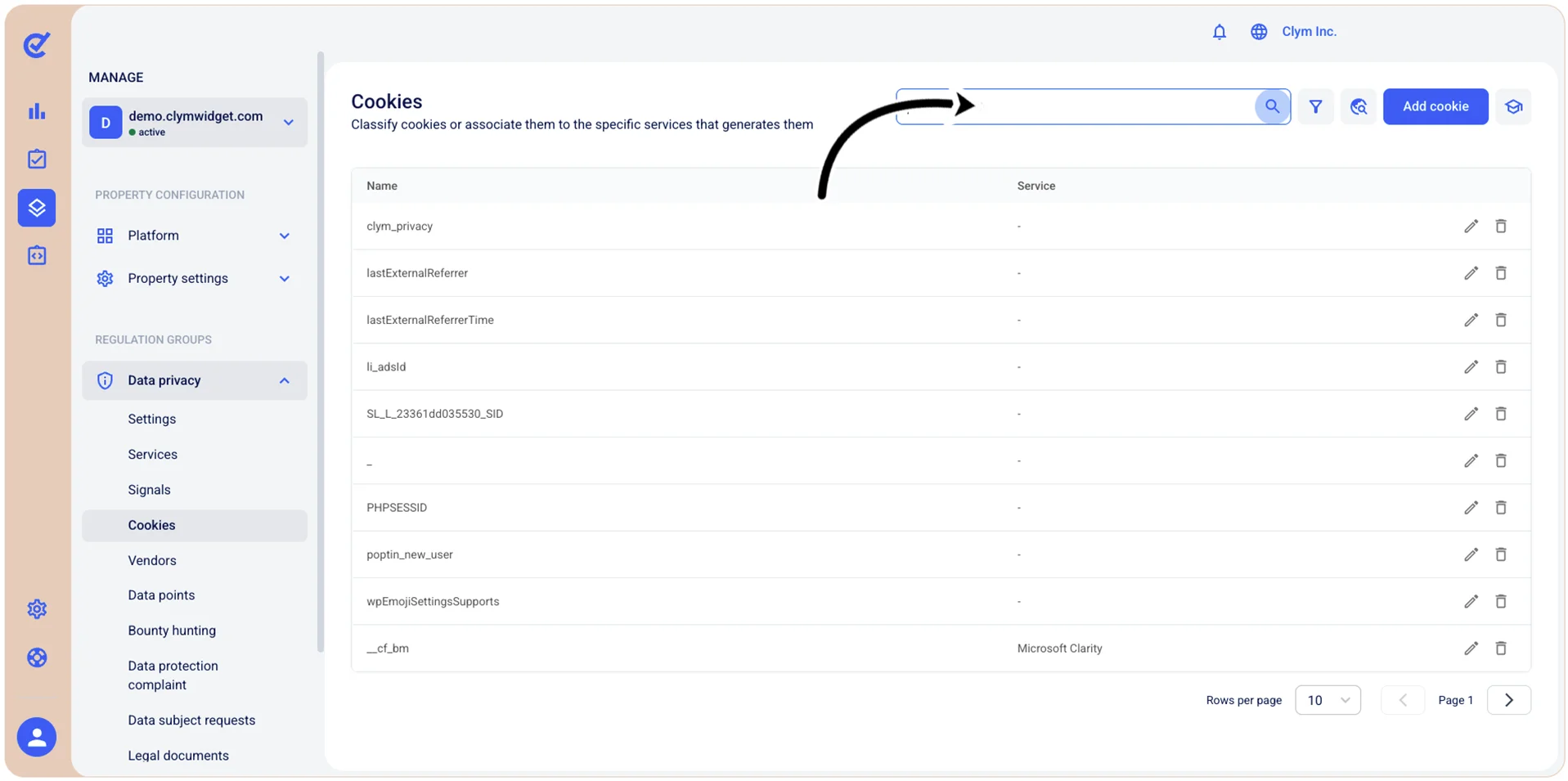Open Settings under Data privacy

tap(152, 419)
